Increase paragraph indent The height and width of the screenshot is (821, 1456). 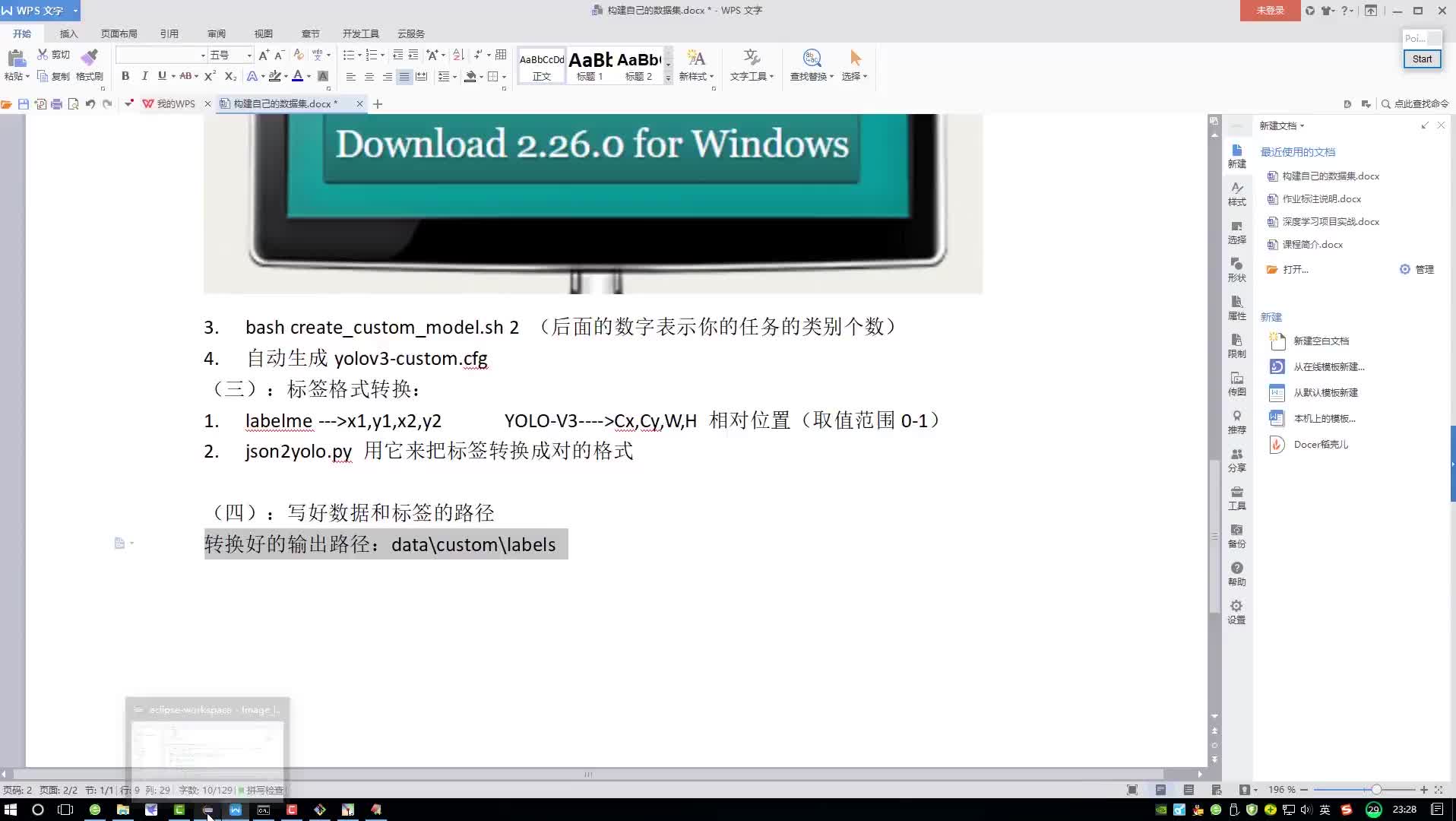(x=413, y=55)
